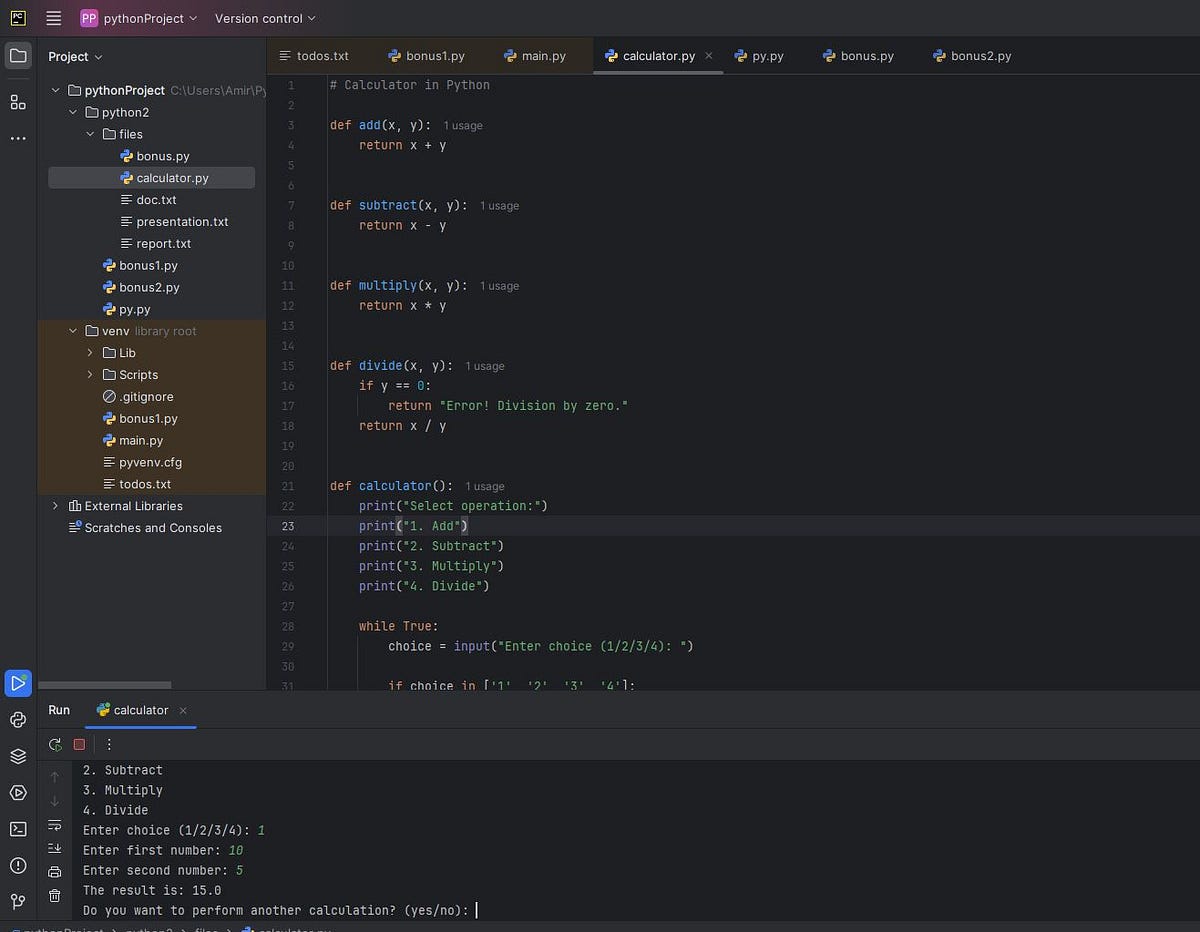
Task: Rerun the calculator run configuration
Action: pos(55,745)
